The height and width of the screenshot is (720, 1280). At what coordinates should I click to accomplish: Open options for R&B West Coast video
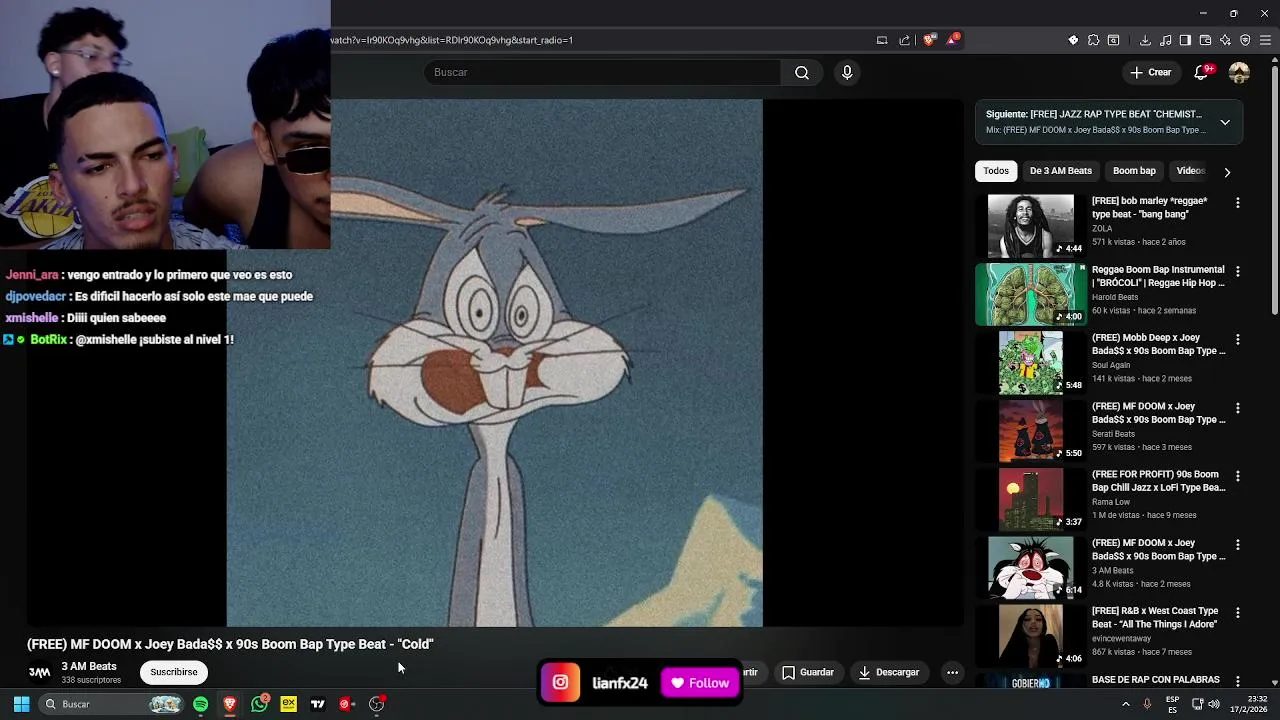click(x=1237, y=613)
